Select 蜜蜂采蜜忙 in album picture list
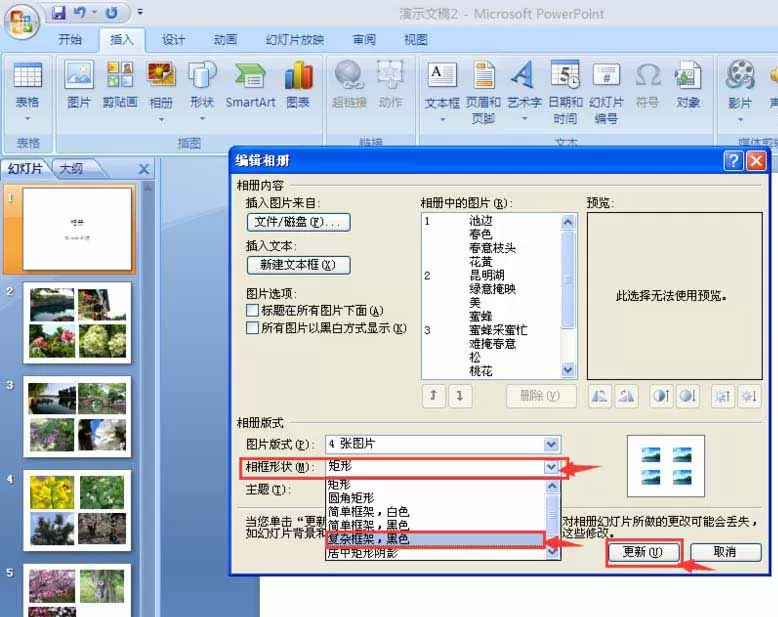778x617 pixels. tap(498, 330)
